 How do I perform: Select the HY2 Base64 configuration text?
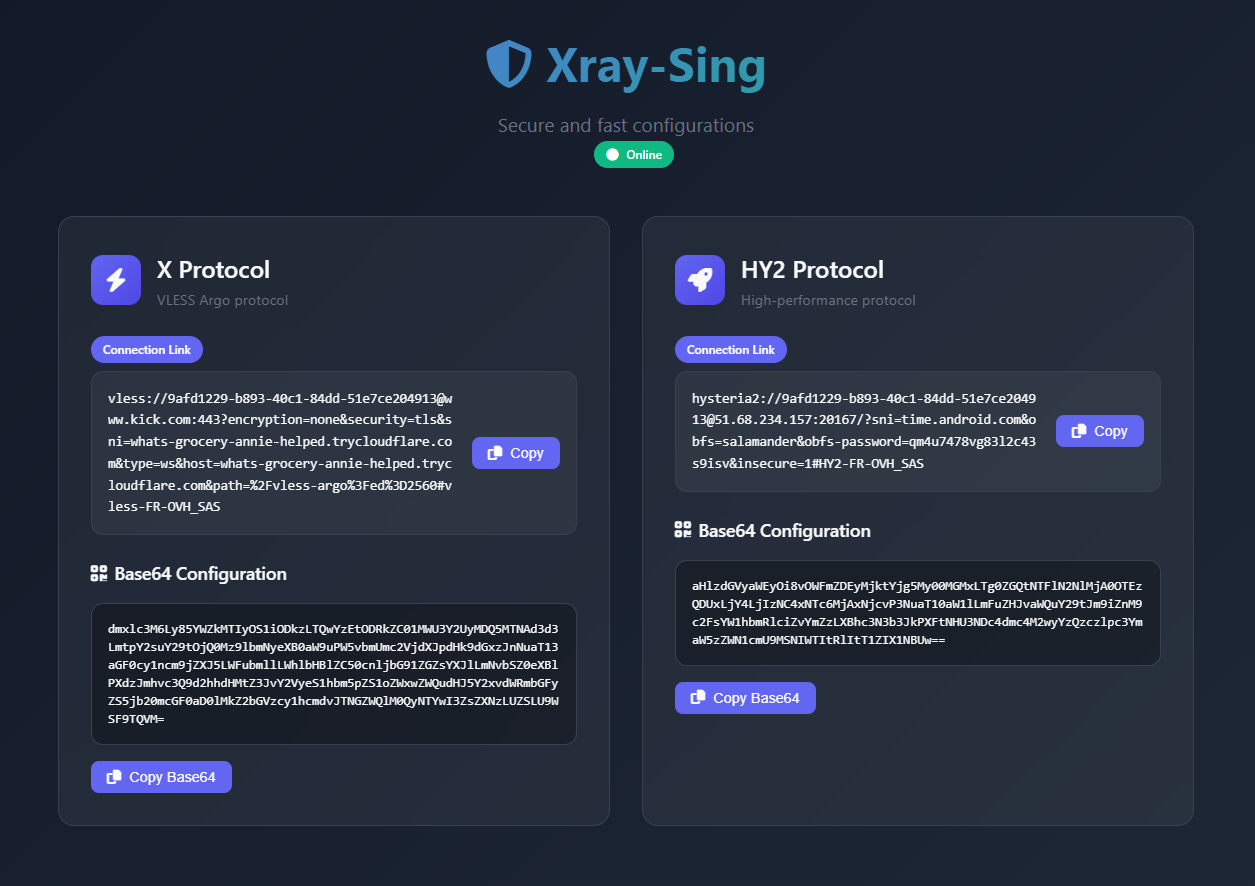tap(917, 612)
